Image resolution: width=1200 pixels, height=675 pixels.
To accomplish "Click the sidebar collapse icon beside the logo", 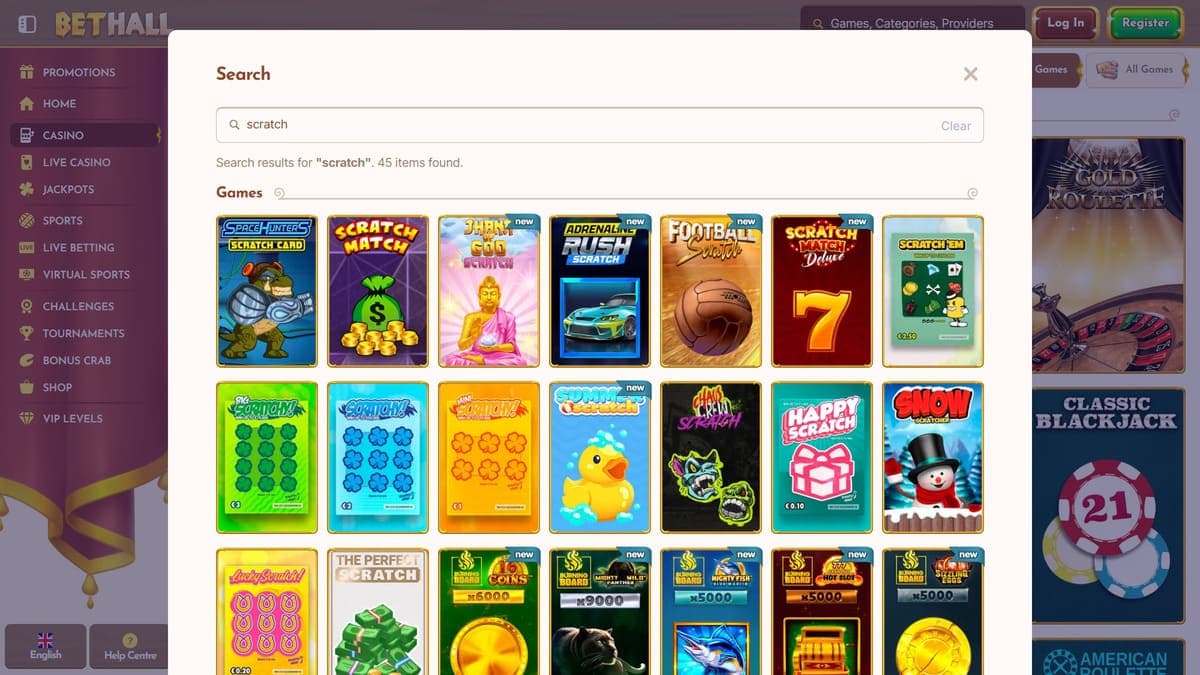I will (28, 23).
